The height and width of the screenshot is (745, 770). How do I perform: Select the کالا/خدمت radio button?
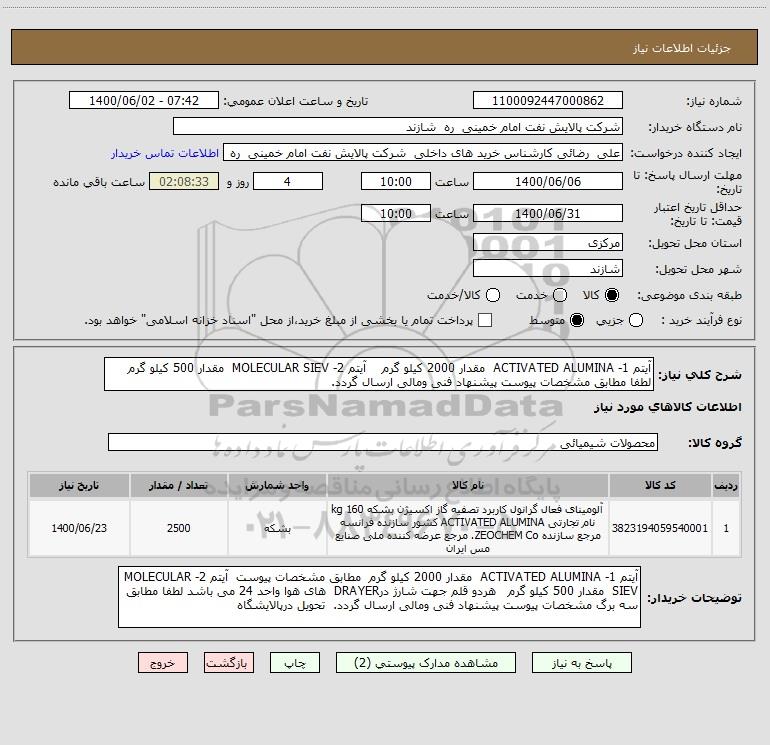pos(493,295)
